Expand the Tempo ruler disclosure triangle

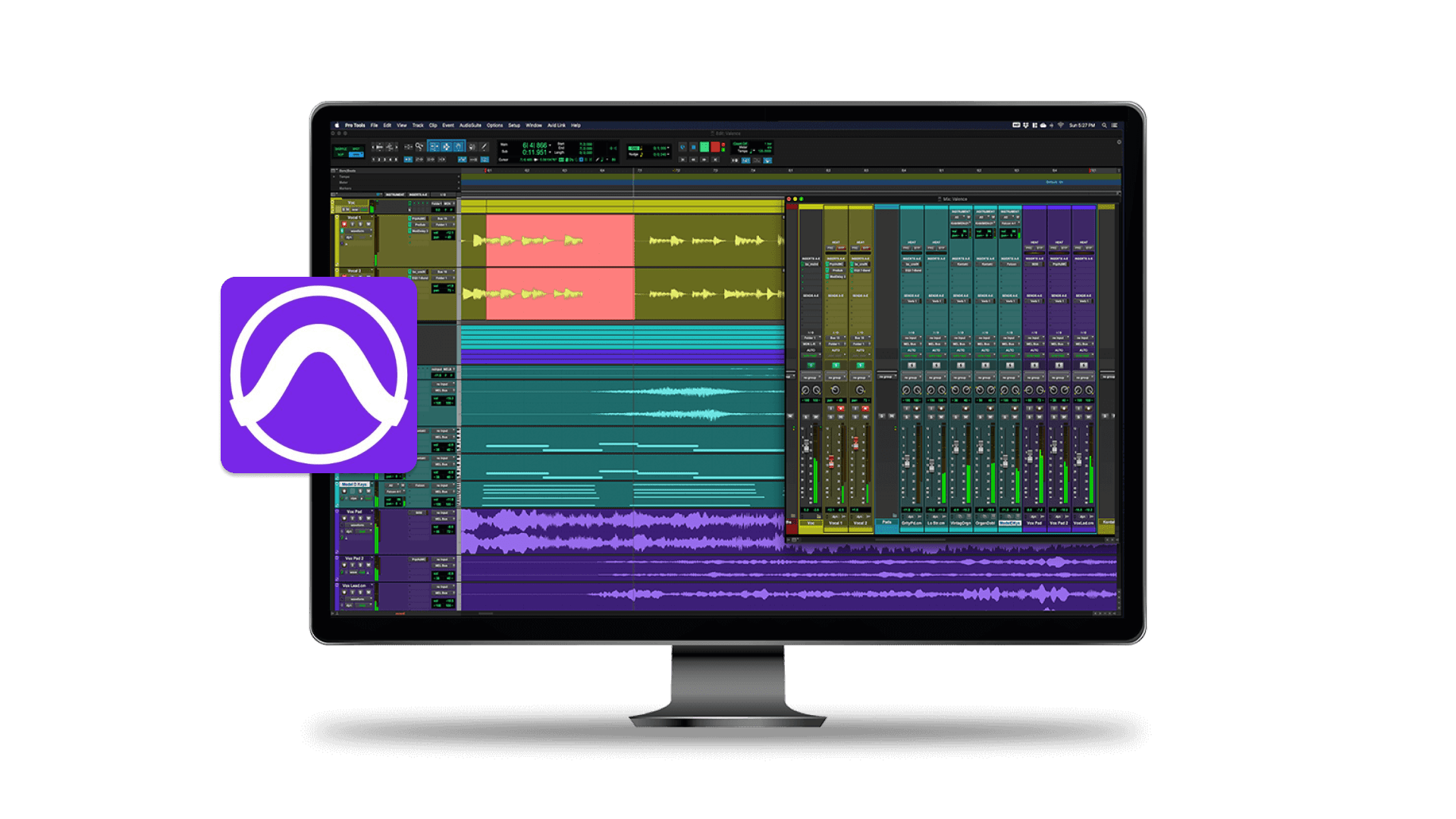tap(334, 177)
